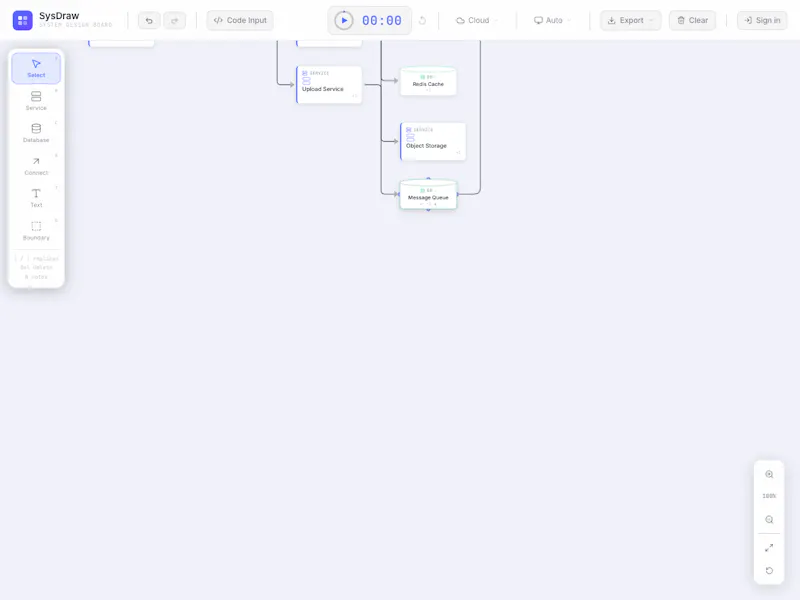Pick the Text tool

coord(36,198)
